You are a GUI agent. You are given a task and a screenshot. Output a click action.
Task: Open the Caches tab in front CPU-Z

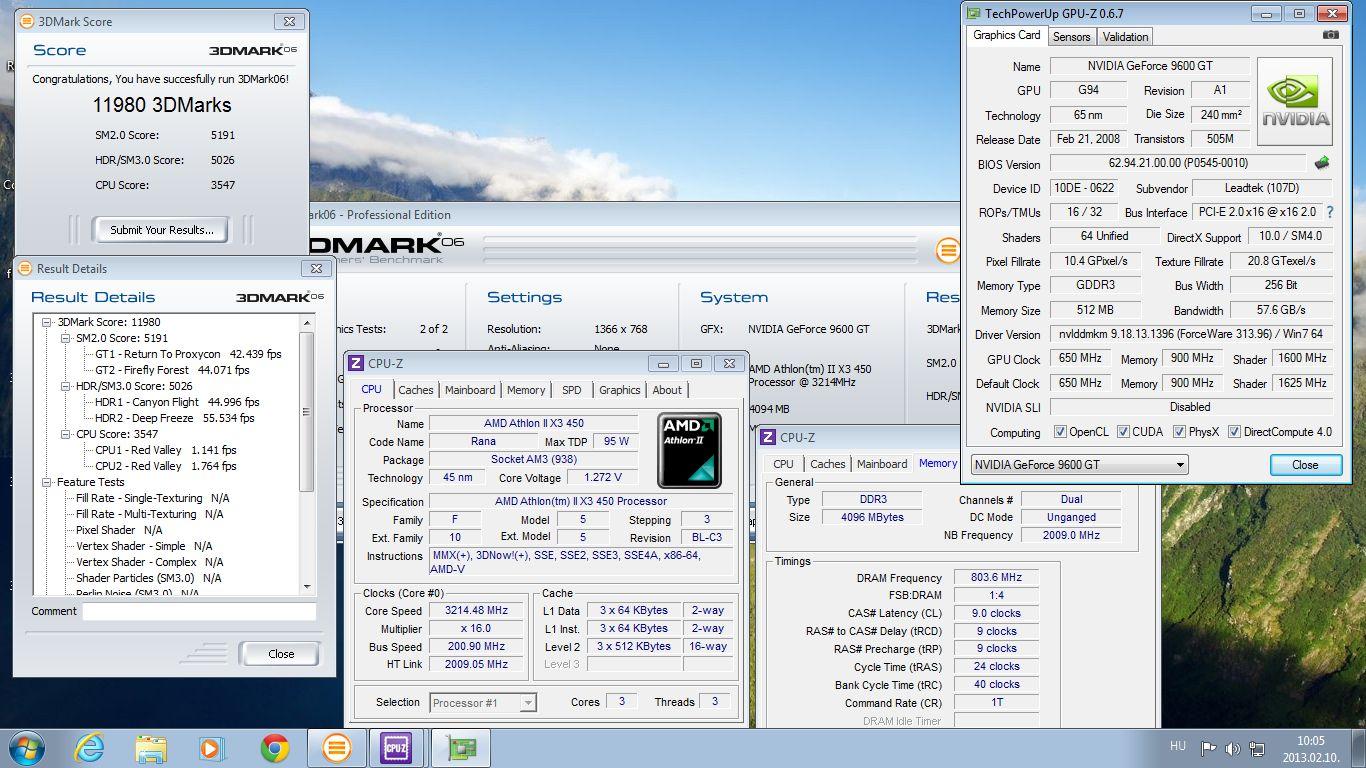415,390
